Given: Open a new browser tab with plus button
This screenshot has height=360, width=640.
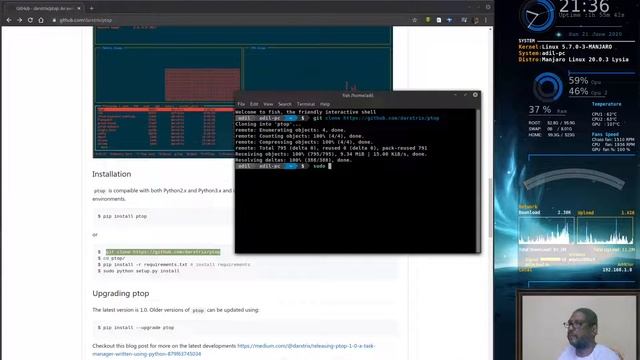Looking at the screenshot, I should pyautogui.click(x=91, y=8).
